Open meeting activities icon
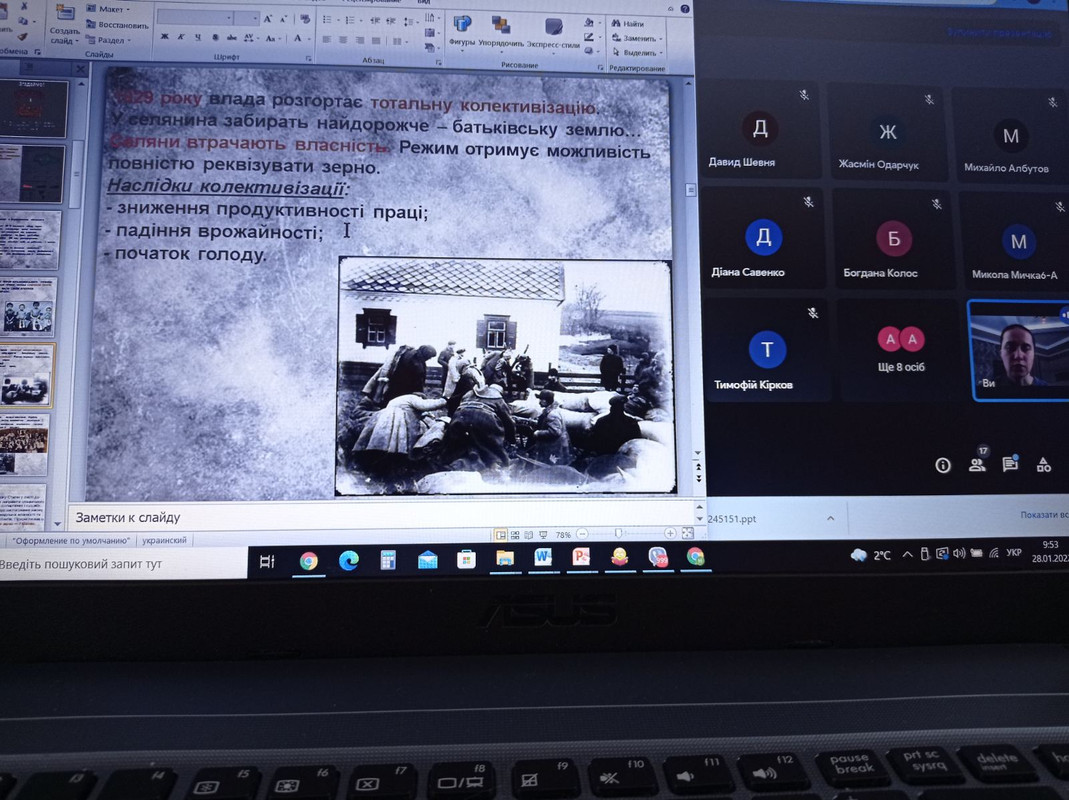 [1043, 465]
